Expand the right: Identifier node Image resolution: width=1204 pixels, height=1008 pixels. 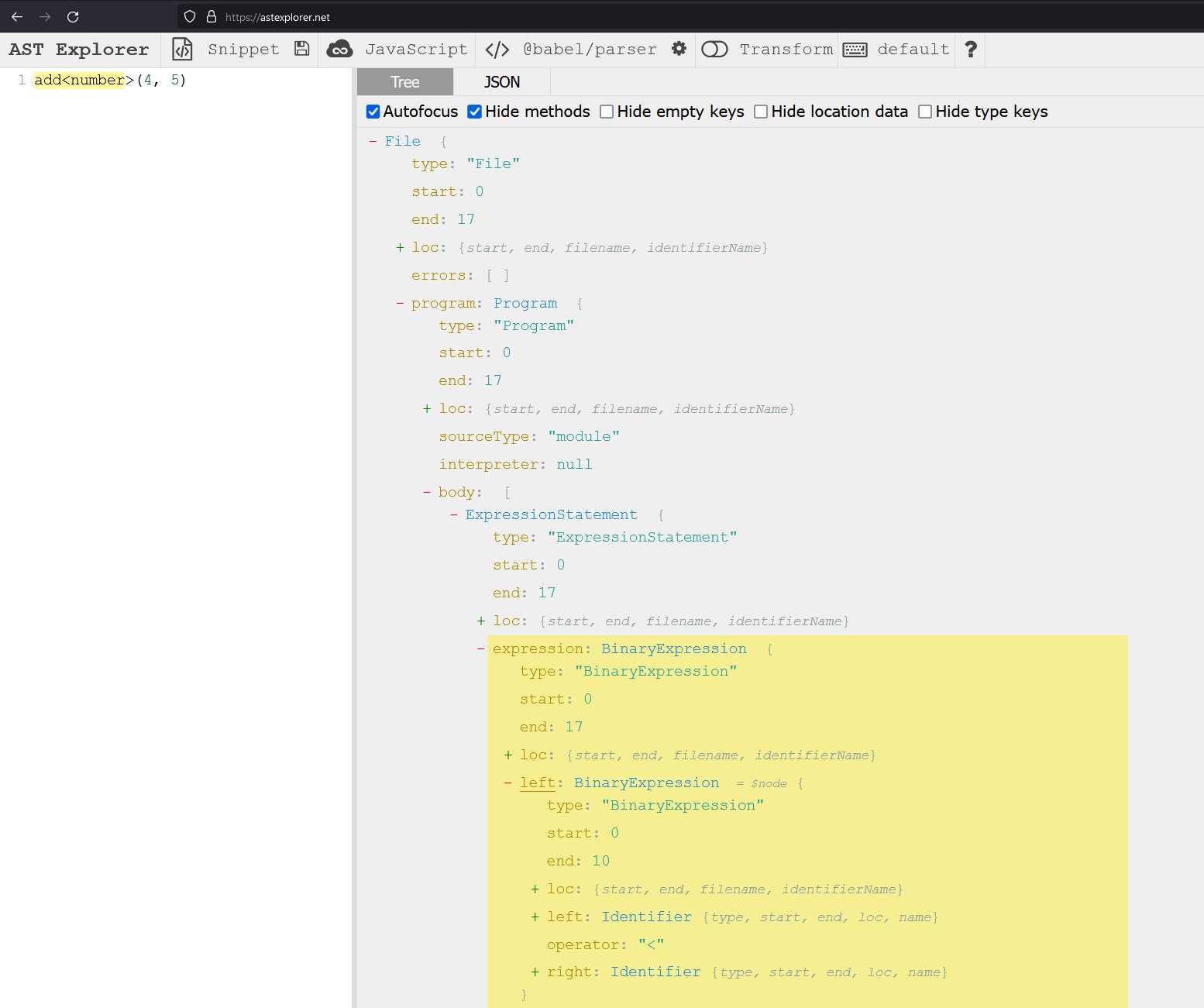[x=535, y=972]
